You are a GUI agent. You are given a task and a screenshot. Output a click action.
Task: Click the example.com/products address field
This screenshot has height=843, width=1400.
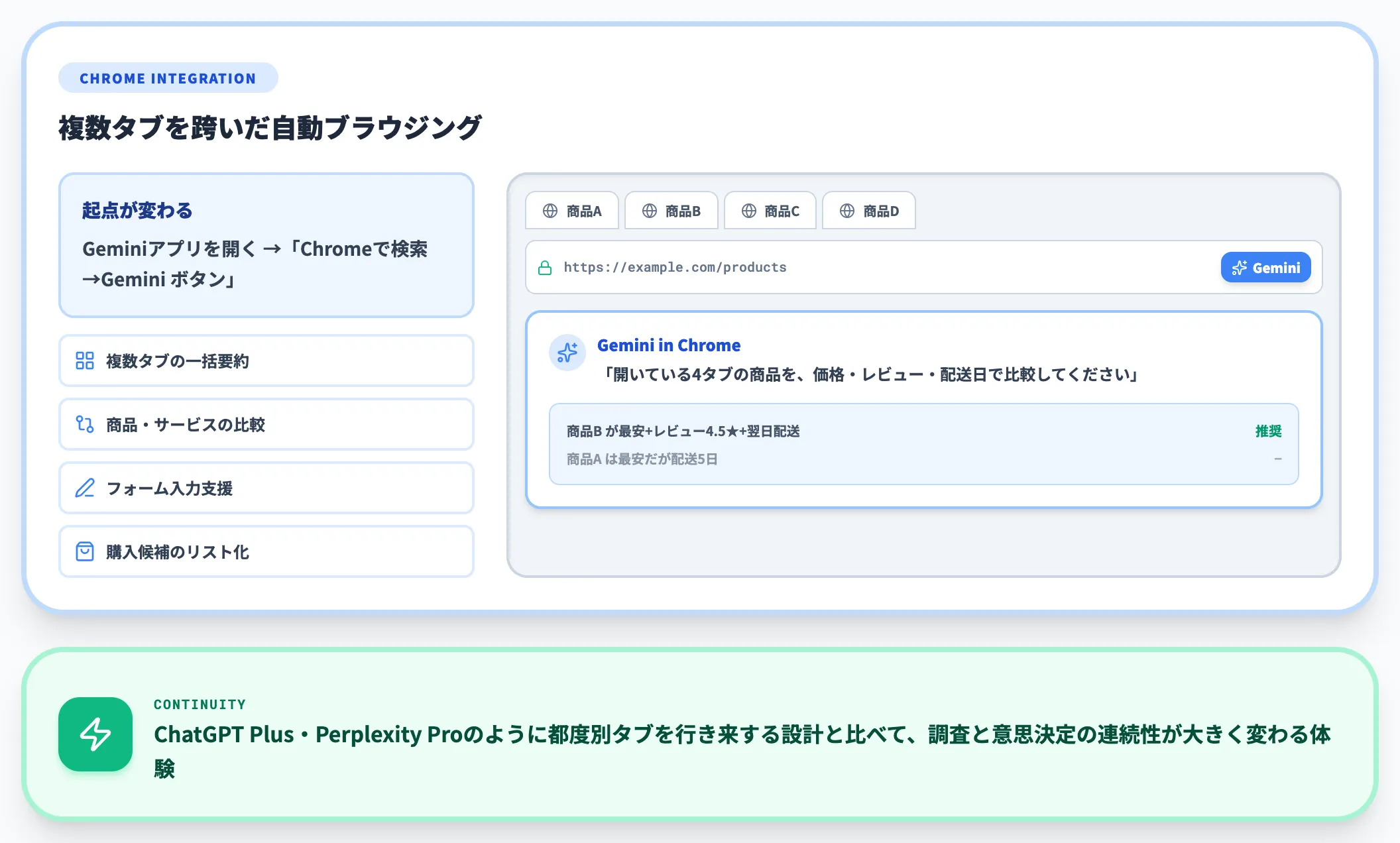(x=924, y=268)
